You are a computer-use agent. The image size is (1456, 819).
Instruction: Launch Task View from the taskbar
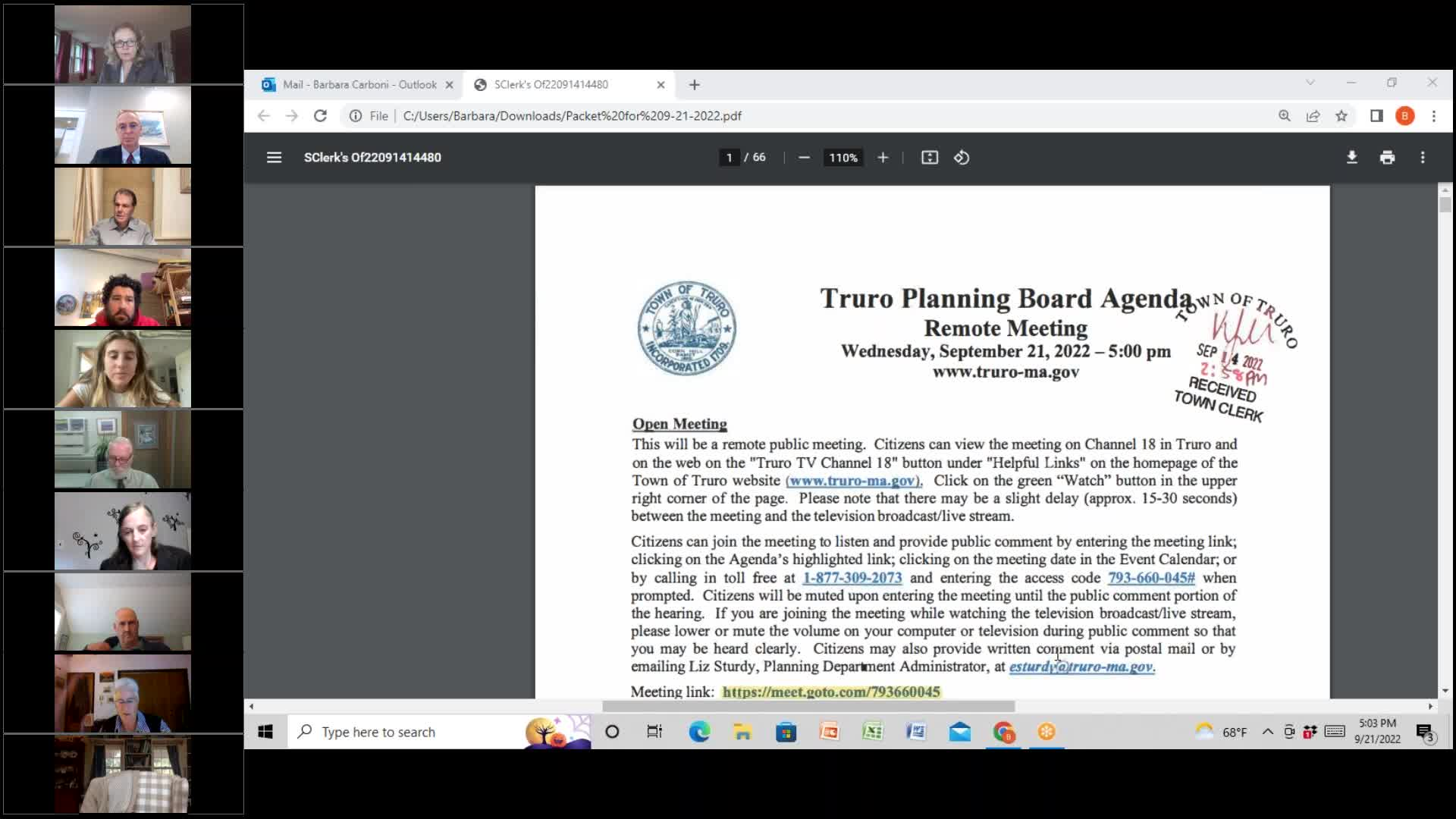coord(655,732)
